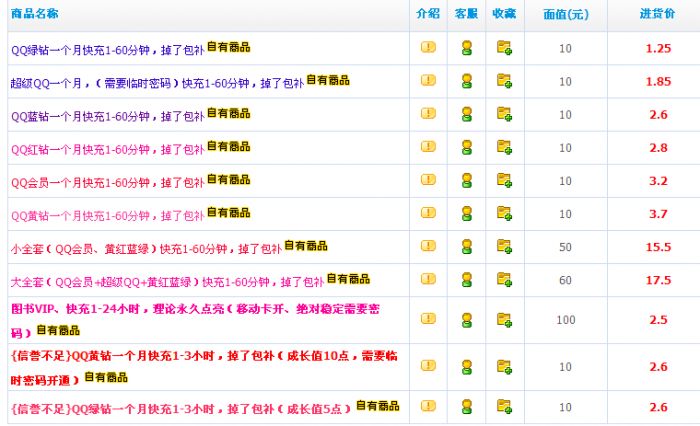
Task: Contact customer service for QQ会员一个月 row
Action: click(467, 180)
